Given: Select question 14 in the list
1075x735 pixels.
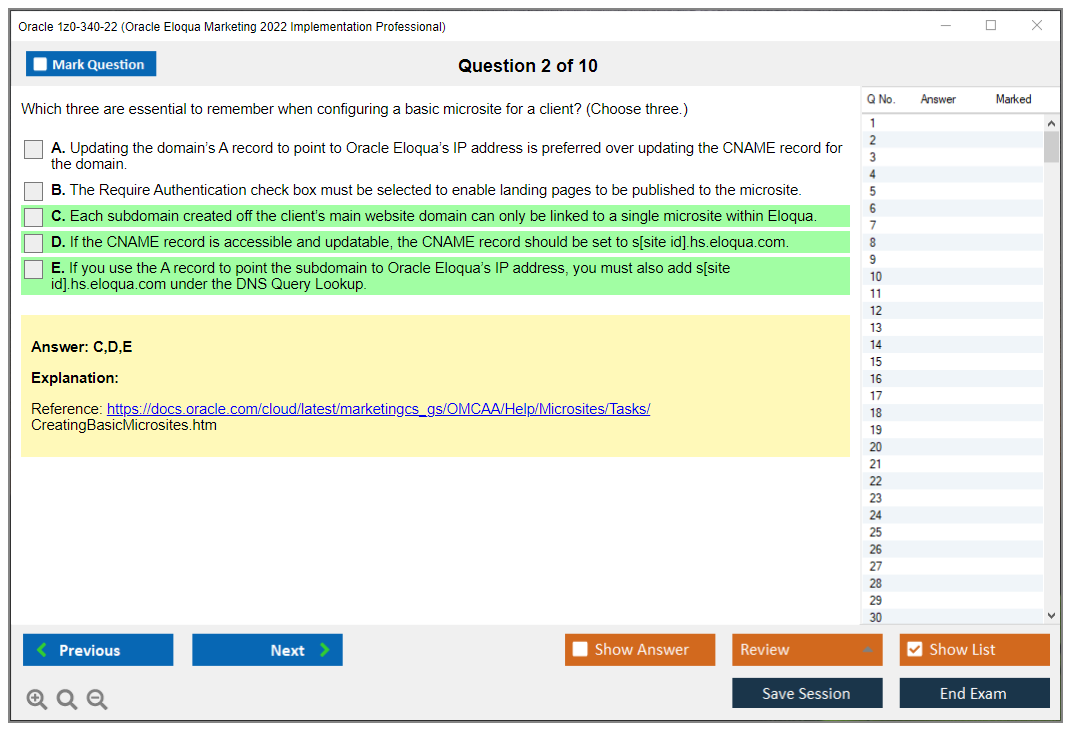Looking at the screenshot, I should (876, 345).
